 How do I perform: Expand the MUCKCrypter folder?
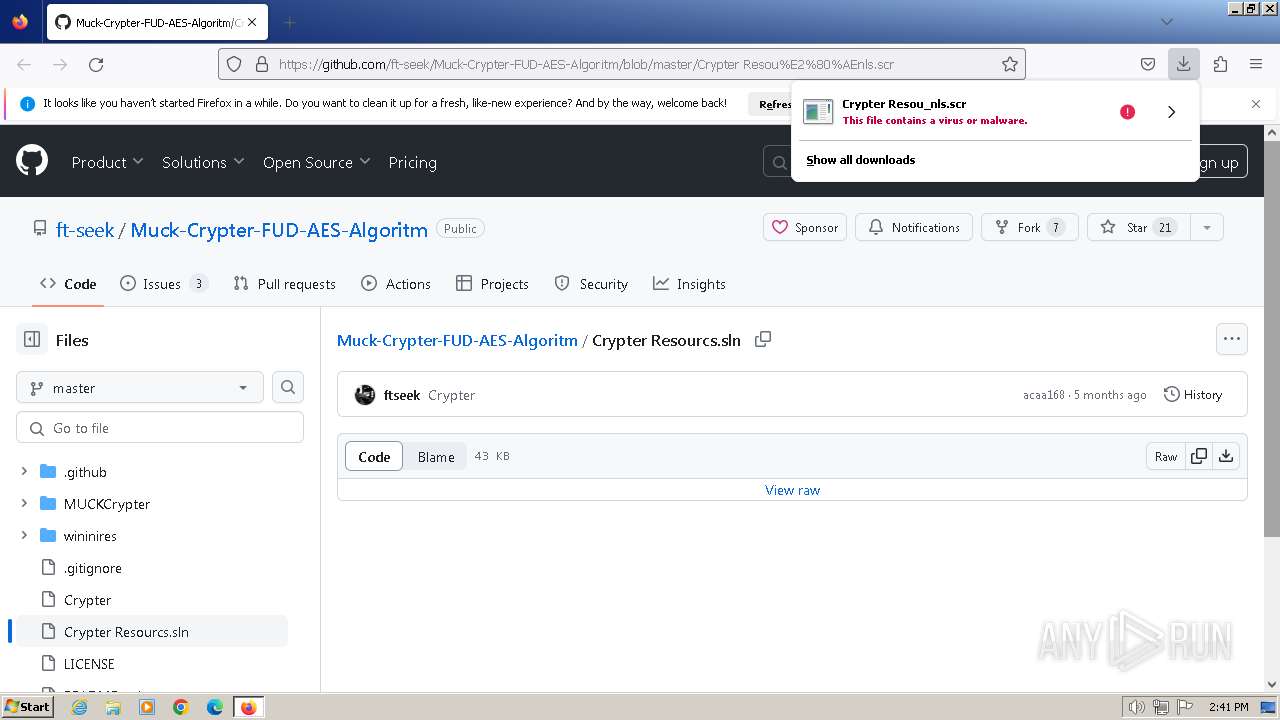pos(24,503)
